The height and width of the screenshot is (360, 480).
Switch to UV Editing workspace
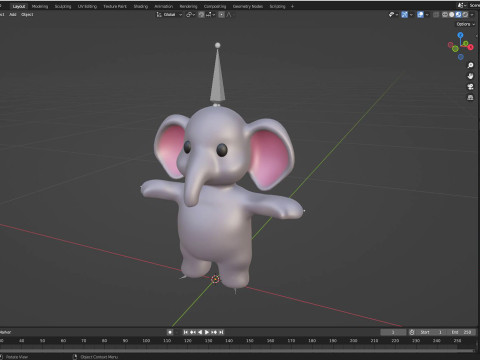(87, 6)
